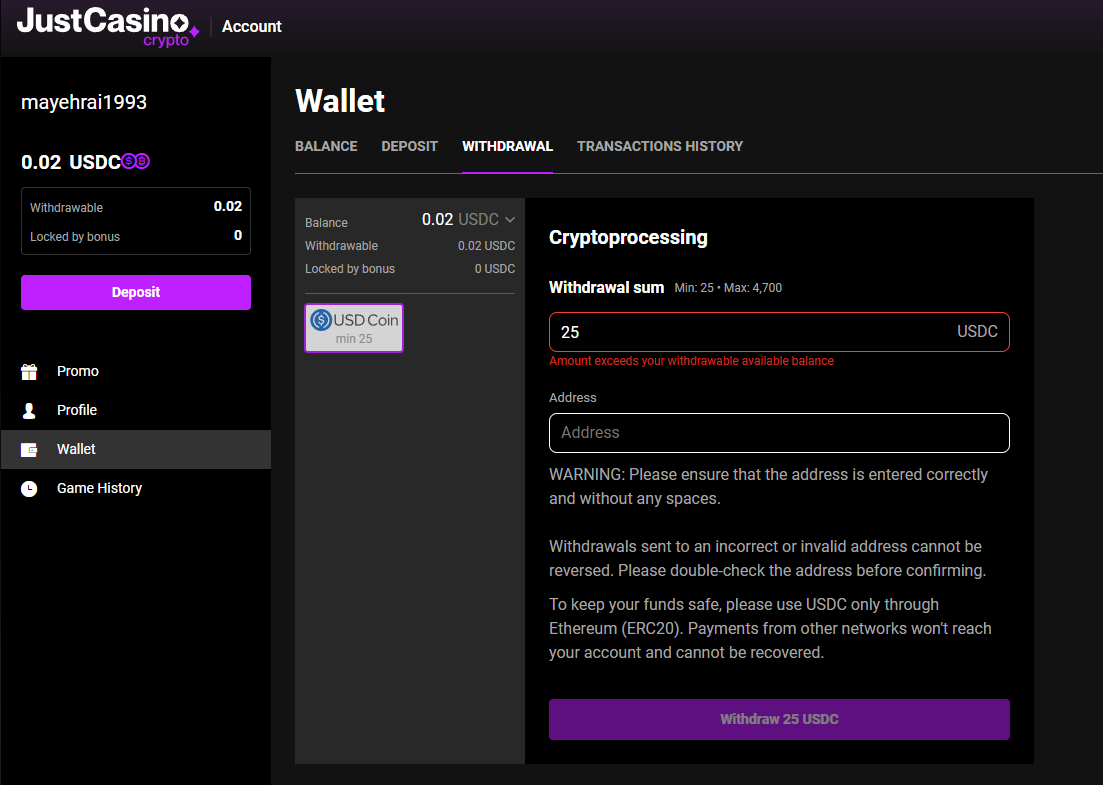This screenshot has height=785, width=1103.
Task: Click the JustCasino crypto logo
Action: click(108, 27)
